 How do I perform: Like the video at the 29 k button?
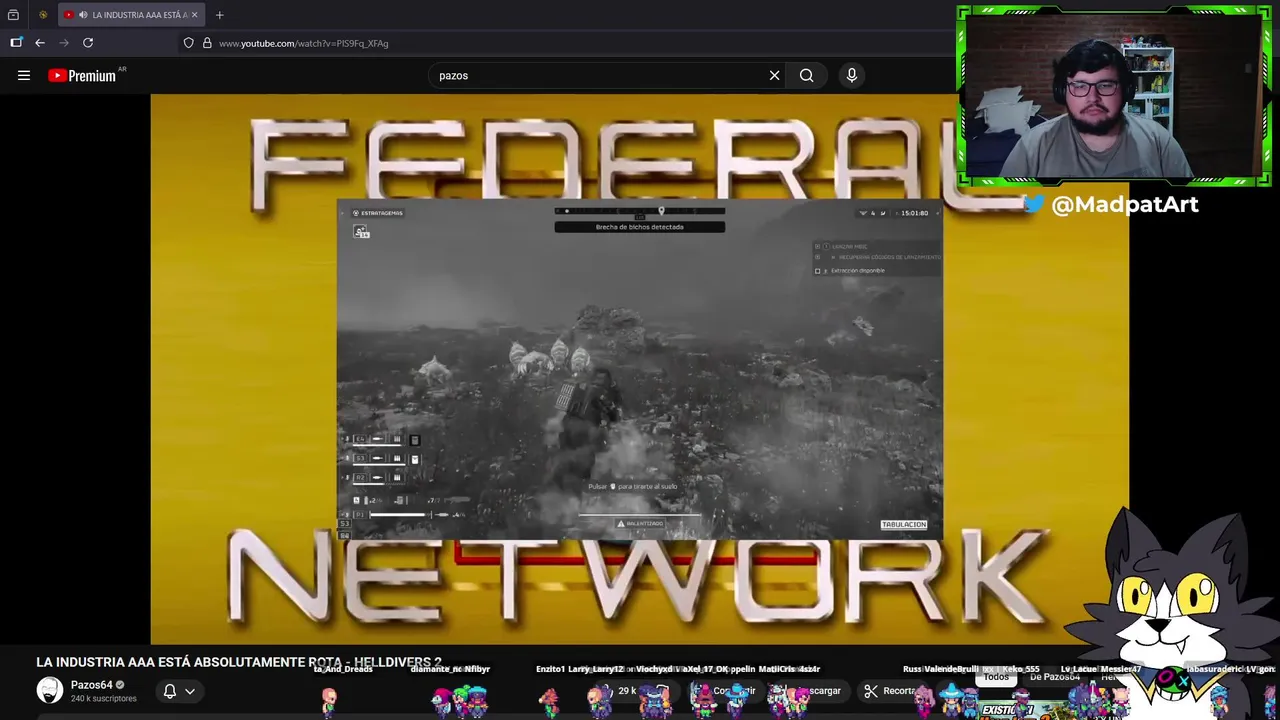[x=620, y=691]
